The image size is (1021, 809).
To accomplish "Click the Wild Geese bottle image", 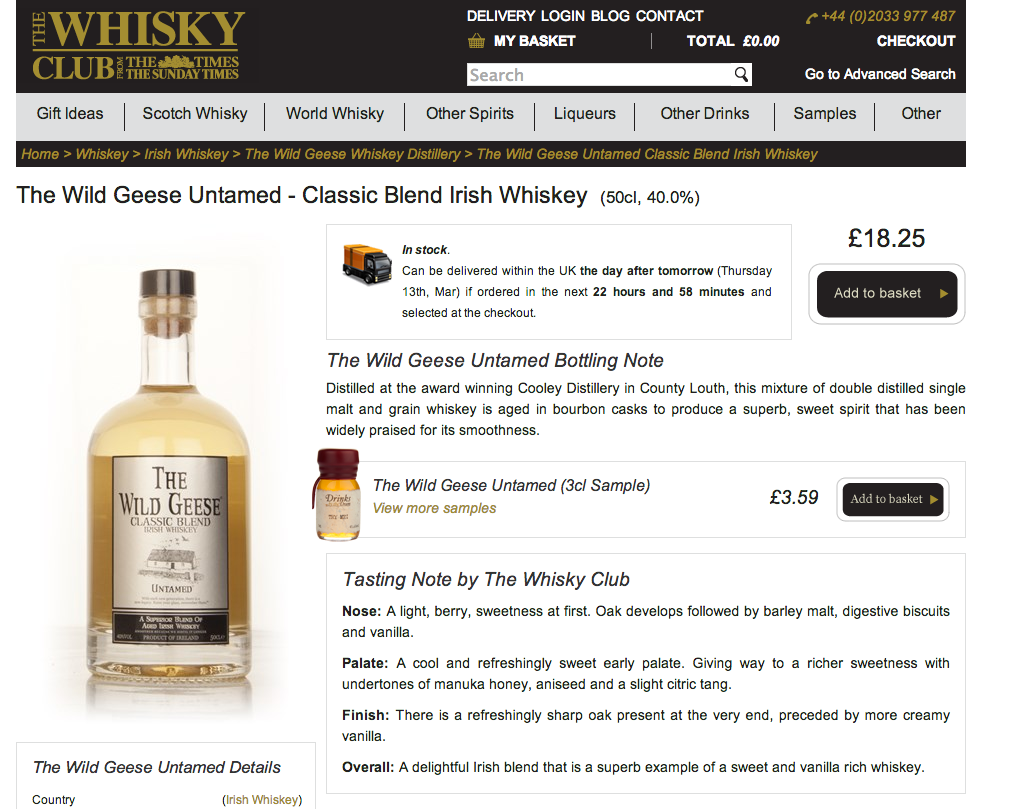I will (169, 475).
